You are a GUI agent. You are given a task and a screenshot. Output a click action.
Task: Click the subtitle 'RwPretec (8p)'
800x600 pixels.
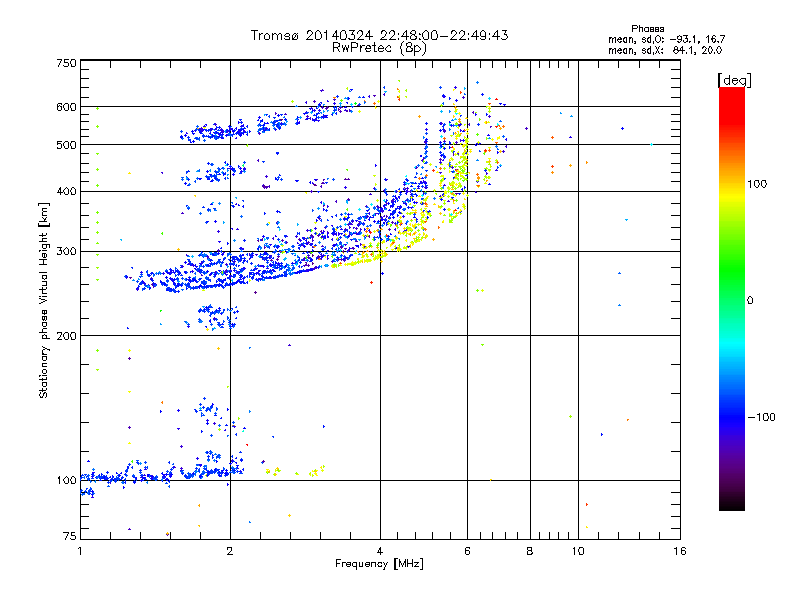point(379,48)
